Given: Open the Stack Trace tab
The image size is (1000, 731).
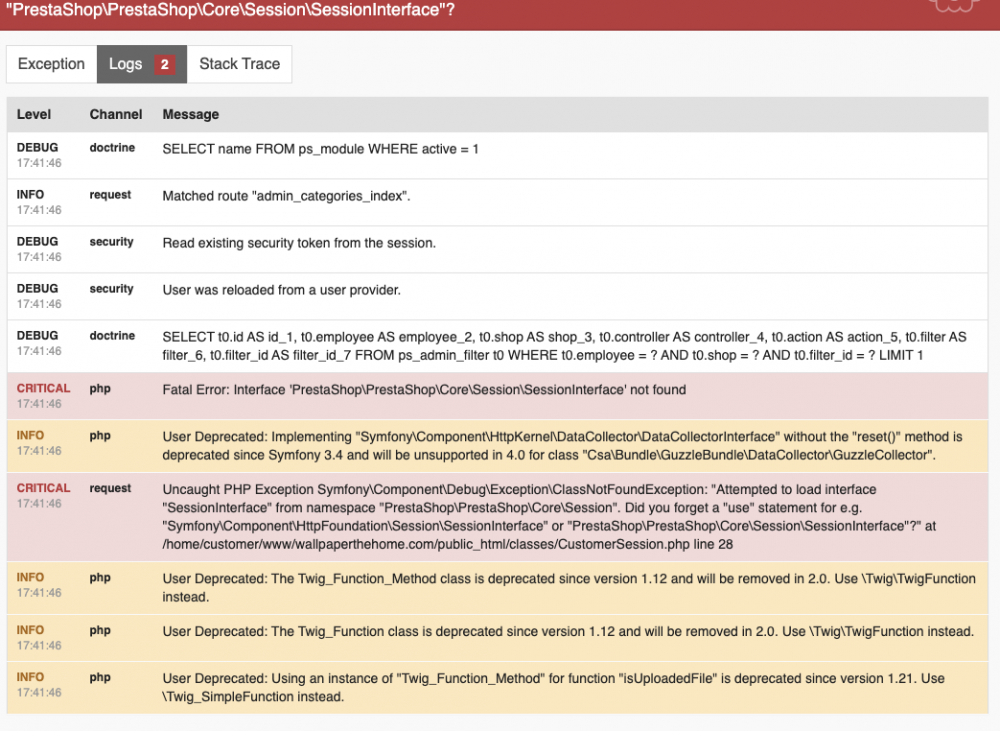Looking at the screenshot, I should pos(239,63).
